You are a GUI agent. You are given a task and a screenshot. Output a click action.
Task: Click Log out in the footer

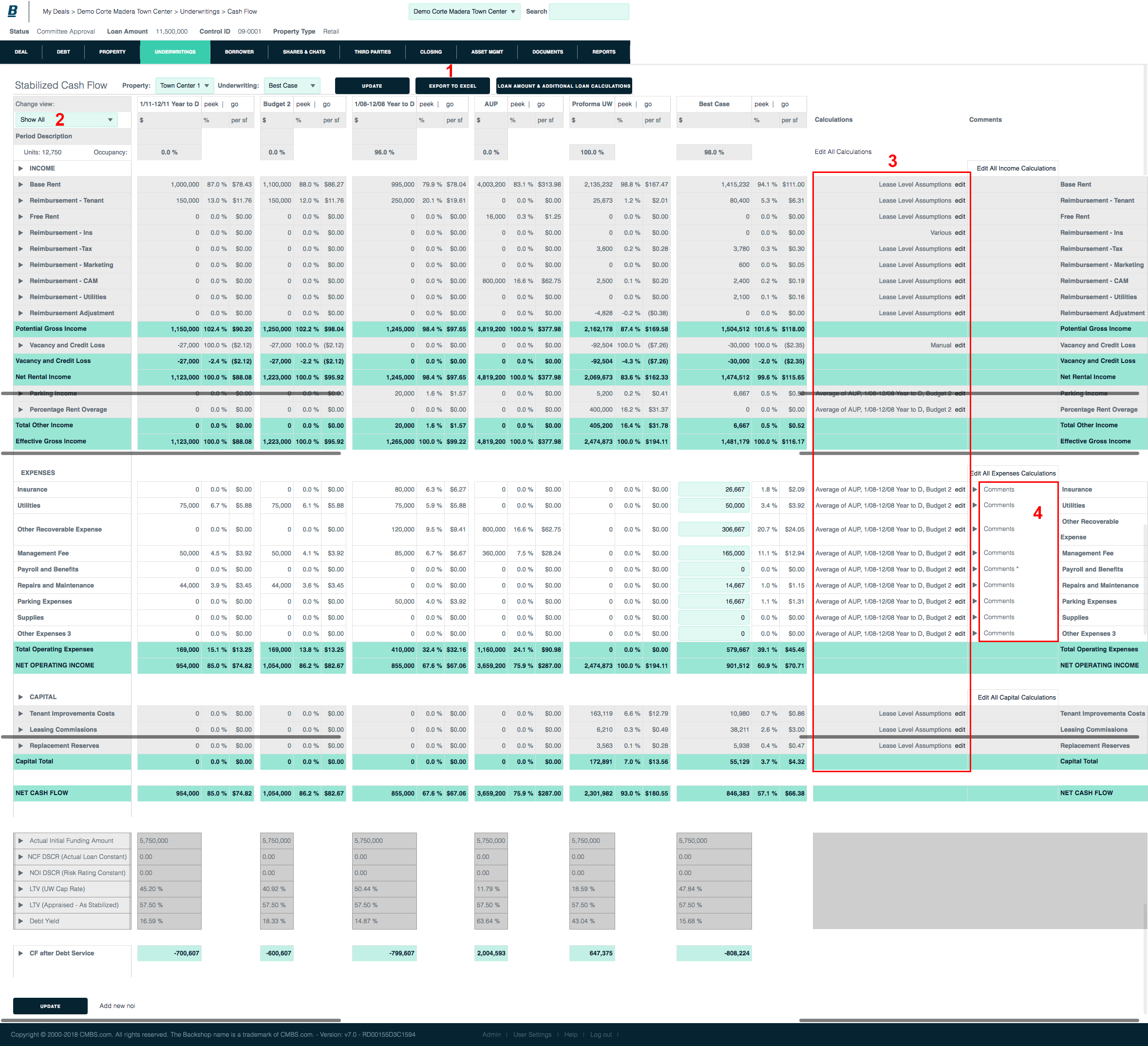[601, 1035]
